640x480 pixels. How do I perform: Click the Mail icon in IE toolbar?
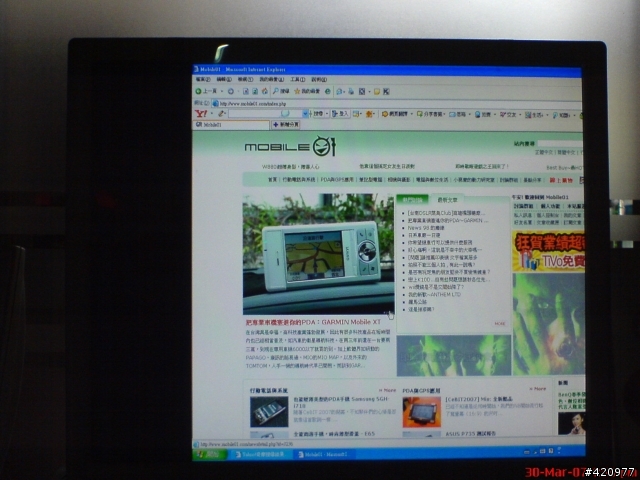(339, 91)
